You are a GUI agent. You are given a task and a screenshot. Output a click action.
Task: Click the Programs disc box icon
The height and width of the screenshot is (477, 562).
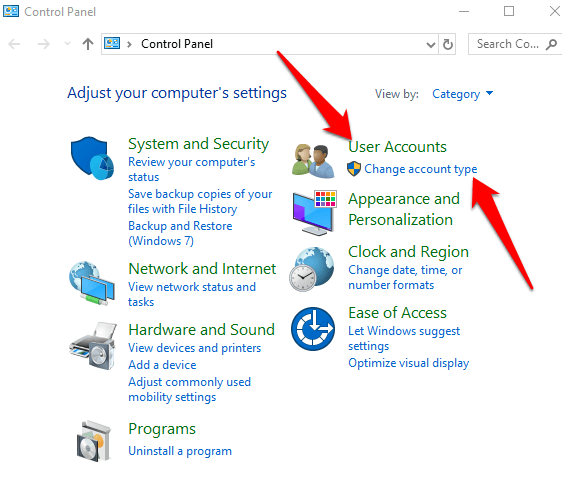coord(94,441)
